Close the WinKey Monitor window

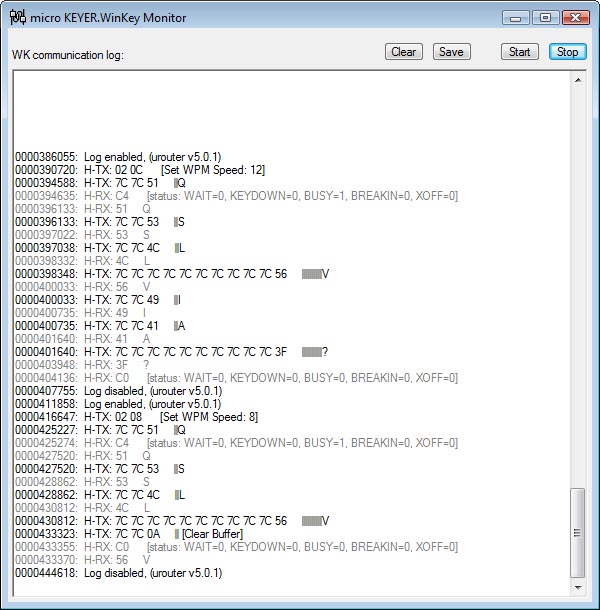point(575,18)
